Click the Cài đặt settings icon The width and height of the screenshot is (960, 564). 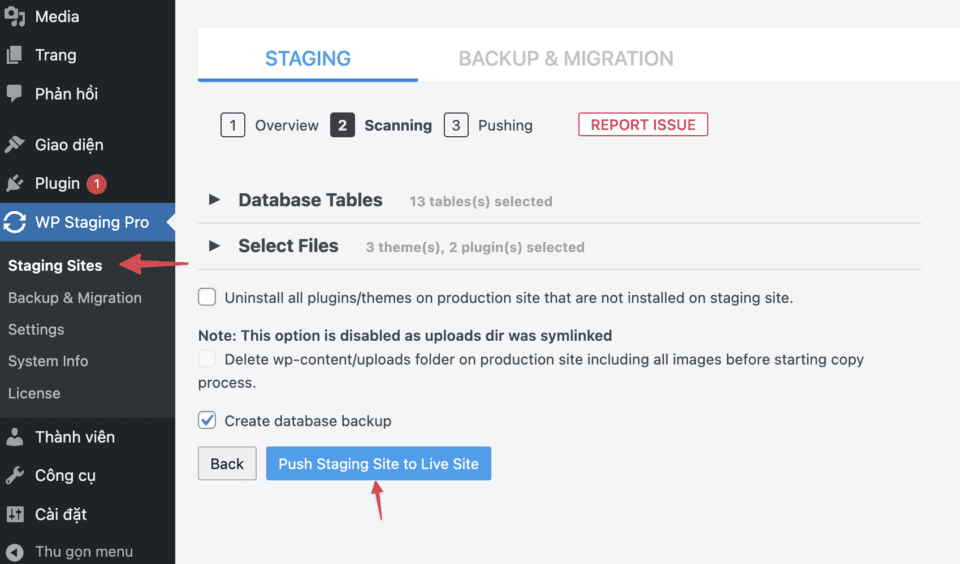pos(15,514)
